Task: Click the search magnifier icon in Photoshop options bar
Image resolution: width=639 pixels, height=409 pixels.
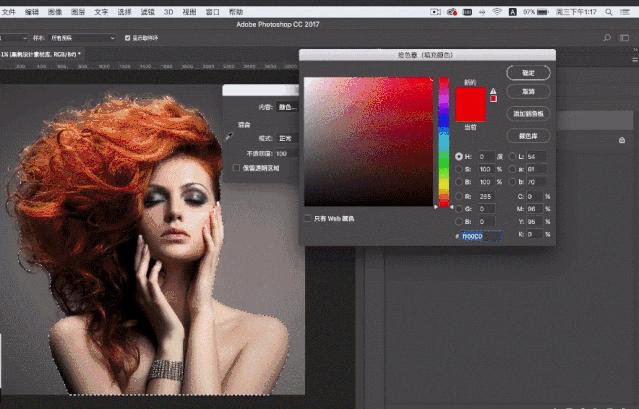Action: [x=607, y=37]
